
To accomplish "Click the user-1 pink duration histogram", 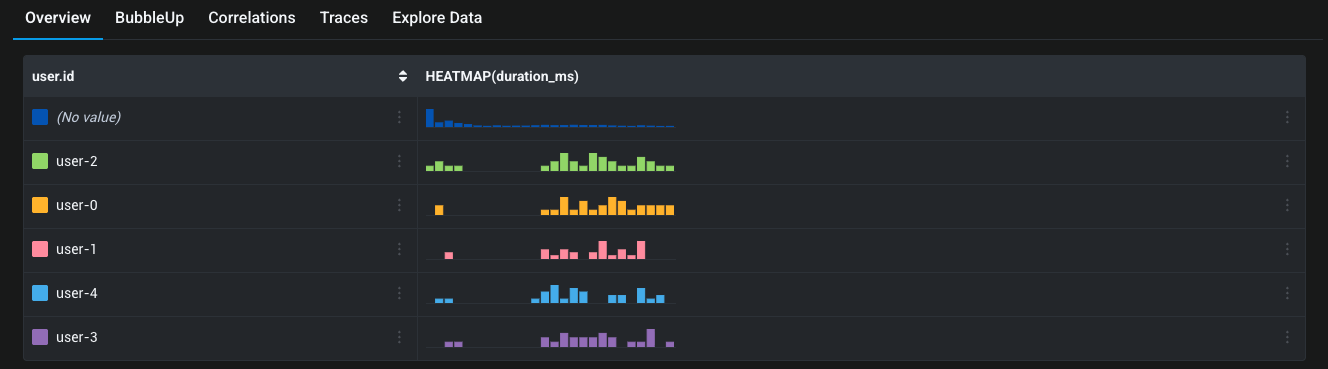I will click(550, 250).
